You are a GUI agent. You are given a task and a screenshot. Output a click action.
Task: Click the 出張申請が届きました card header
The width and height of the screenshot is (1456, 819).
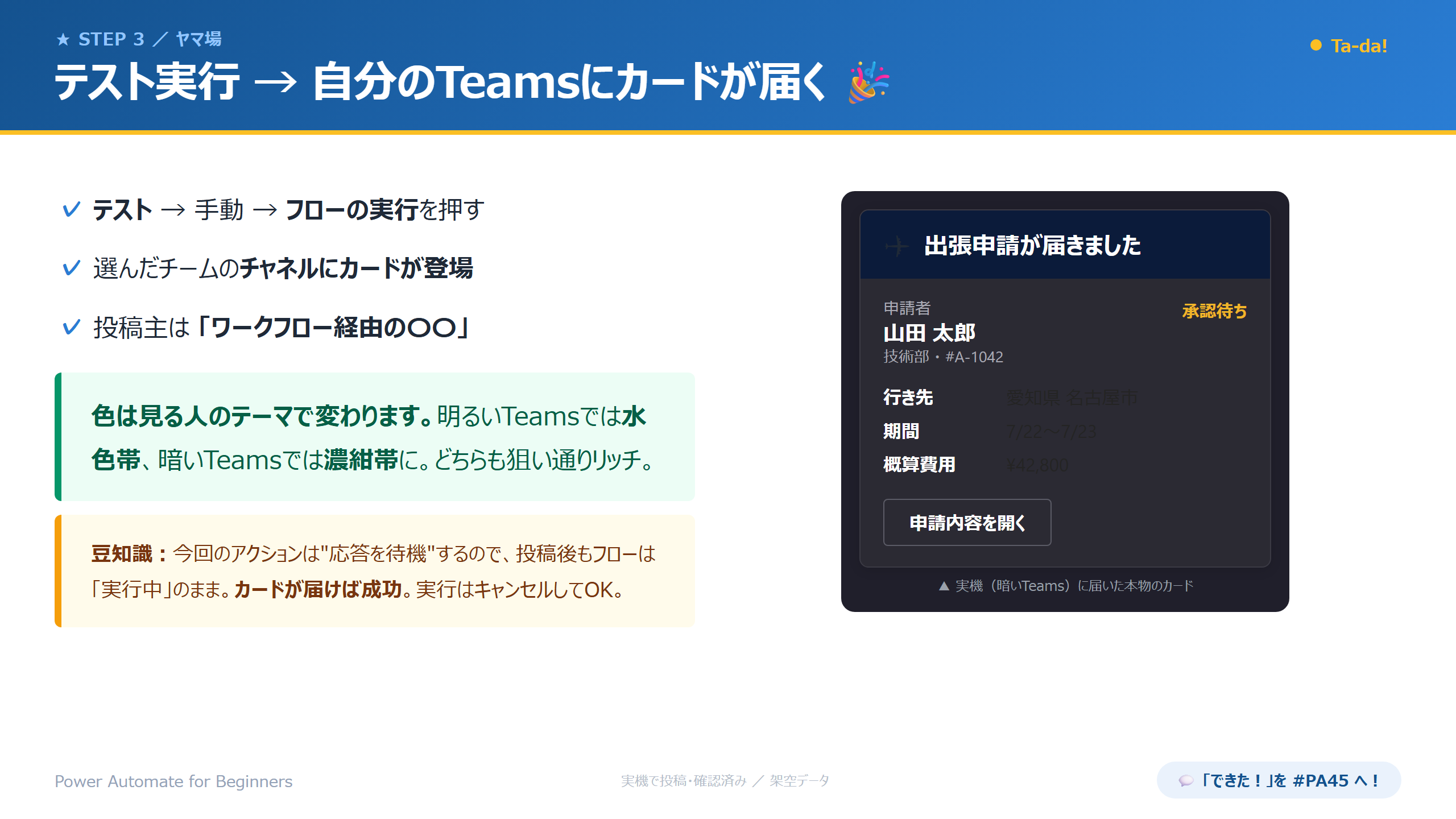coord(1065,245)
